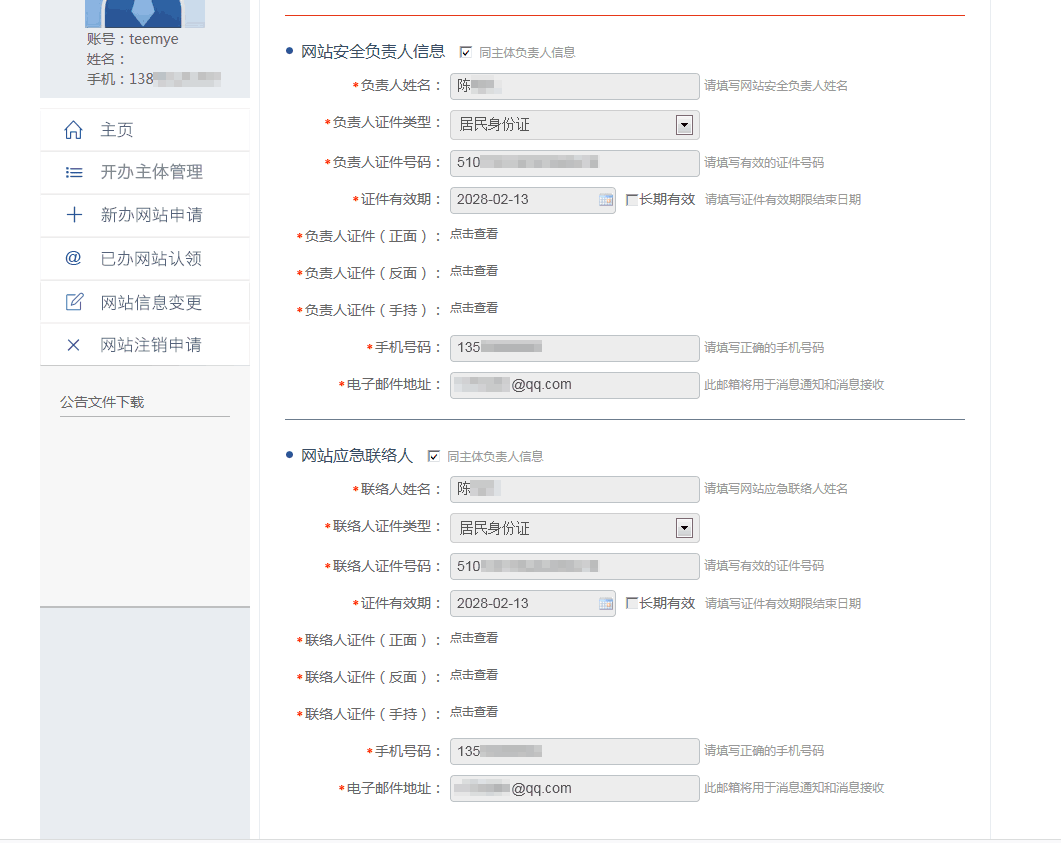Choose 网站信息变更 in sidebar
The height and width of the screenshot is (843, 1061).
[145, 302]
